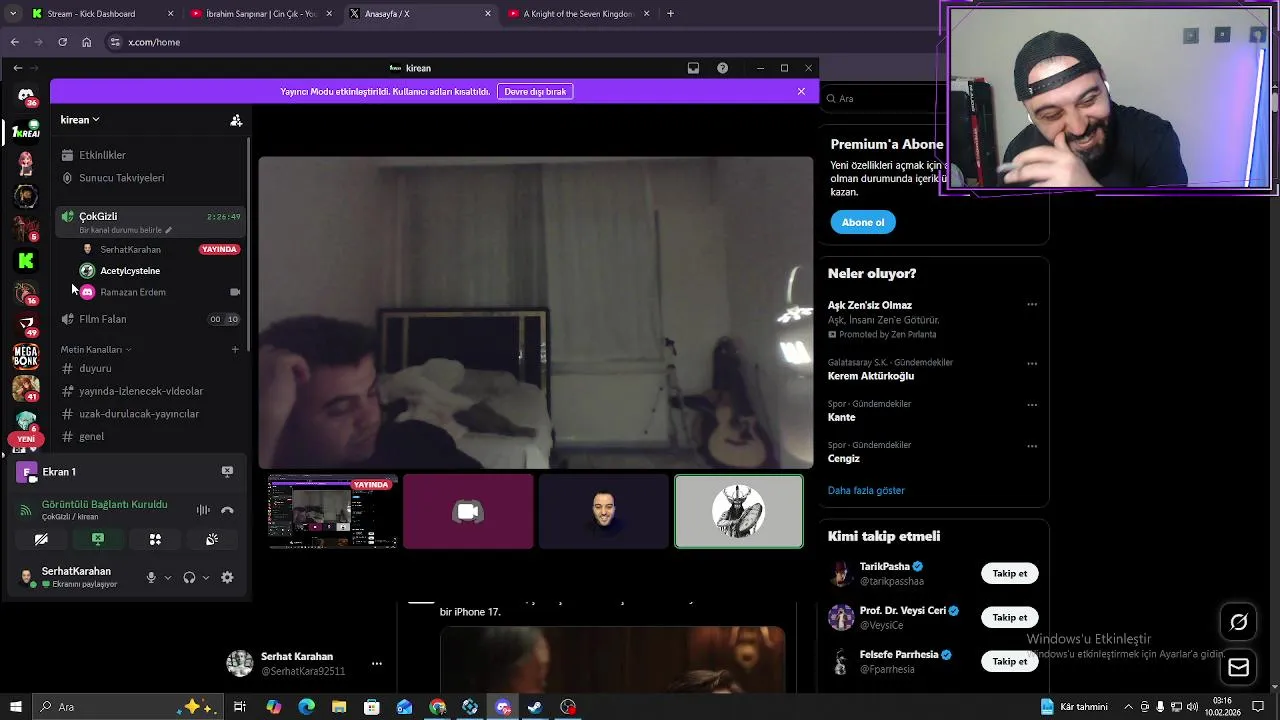Stop streaming Ekran 1 icon

tap(227, 472)
